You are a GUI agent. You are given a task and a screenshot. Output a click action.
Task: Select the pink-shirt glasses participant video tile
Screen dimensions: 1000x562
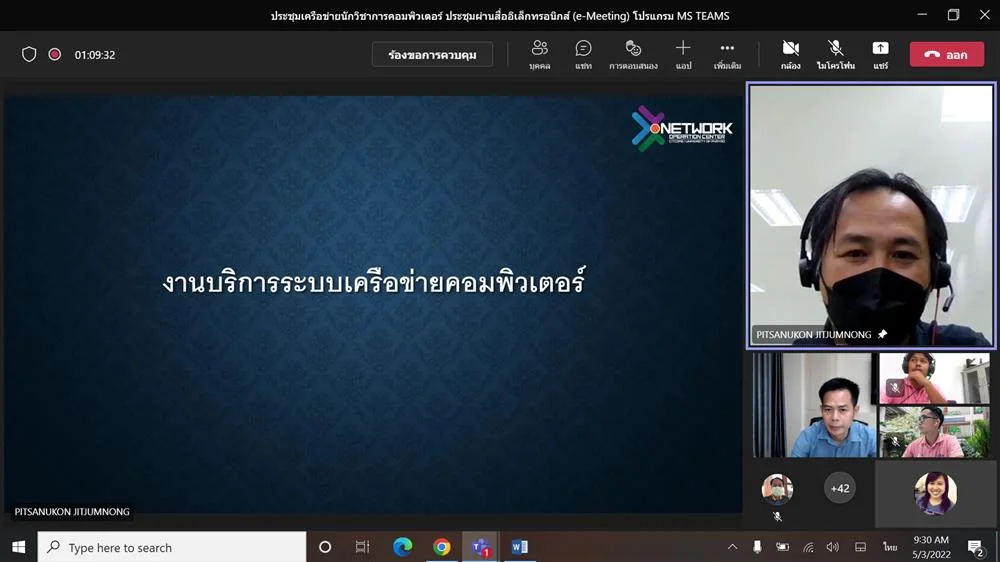click(x=934, y=432)
